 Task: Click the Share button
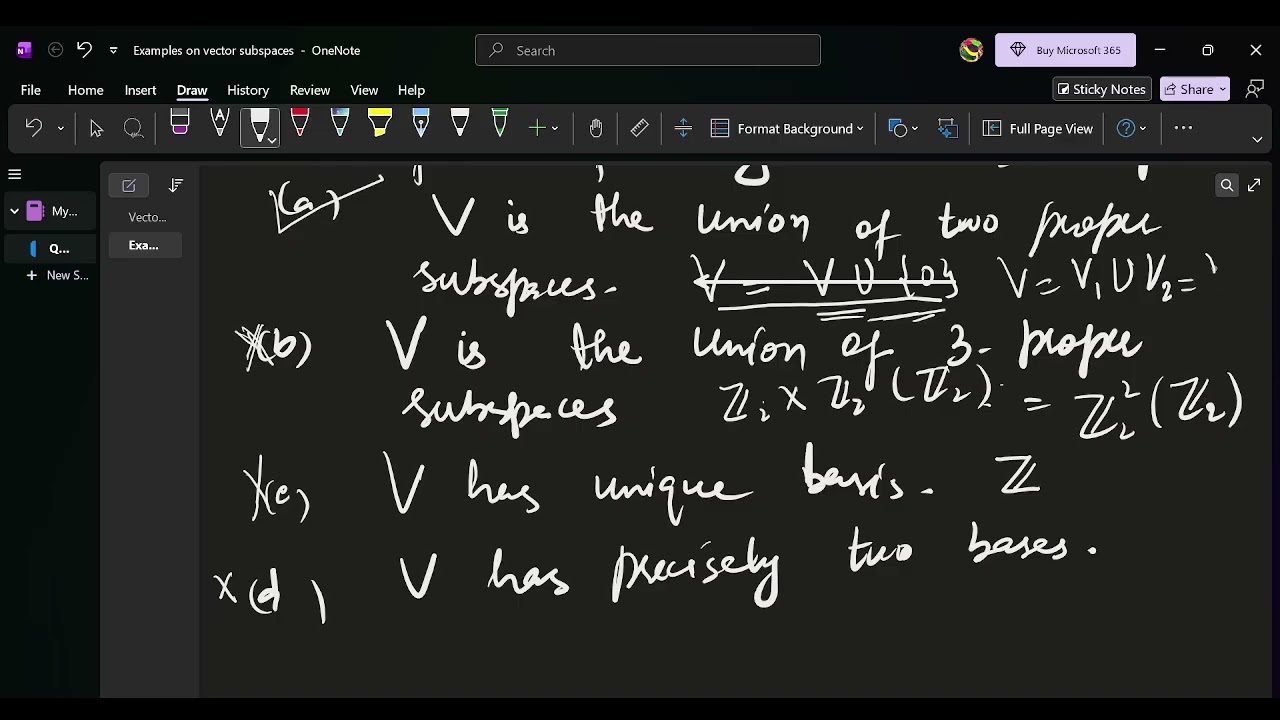coord(1195,89)
